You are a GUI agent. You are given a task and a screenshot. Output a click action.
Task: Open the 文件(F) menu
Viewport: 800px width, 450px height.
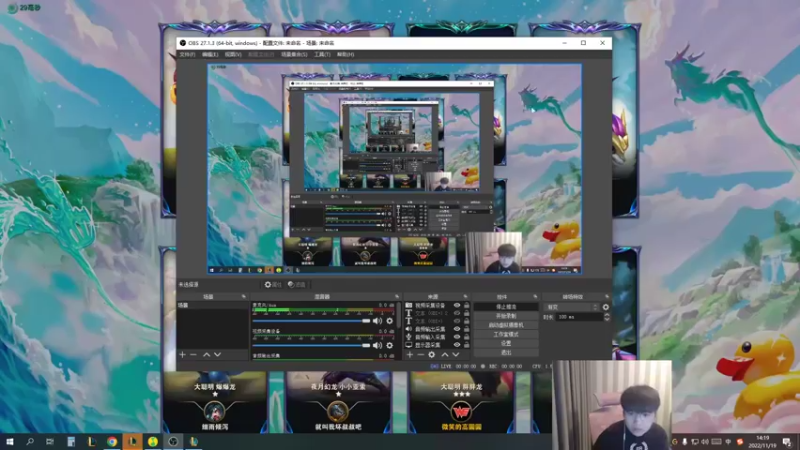[187, 54]
